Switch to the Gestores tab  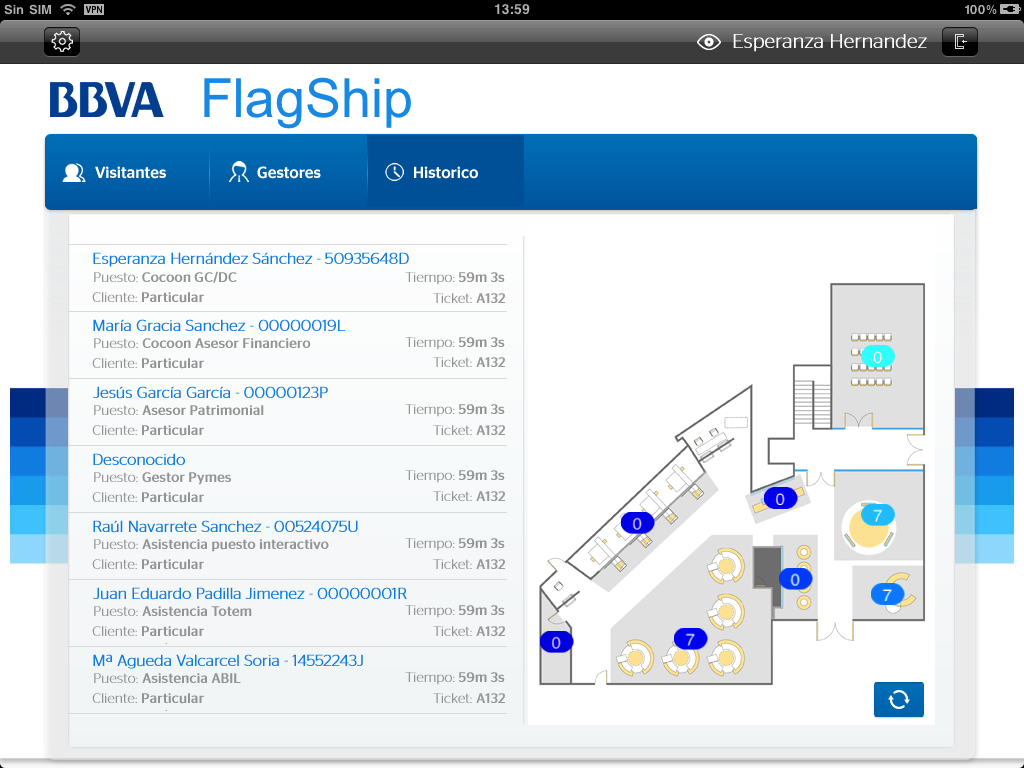pos(288,172)
